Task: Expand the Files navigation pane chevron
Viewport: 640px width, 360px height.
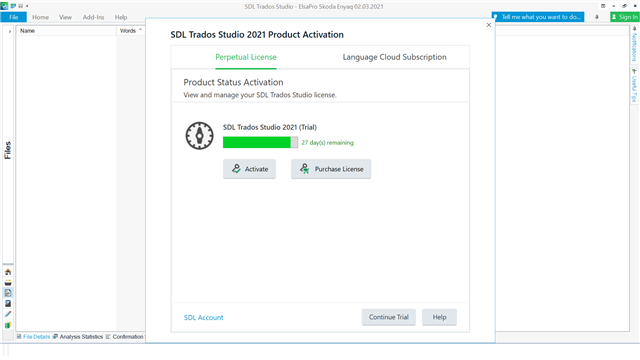Action: pos(9,31)
